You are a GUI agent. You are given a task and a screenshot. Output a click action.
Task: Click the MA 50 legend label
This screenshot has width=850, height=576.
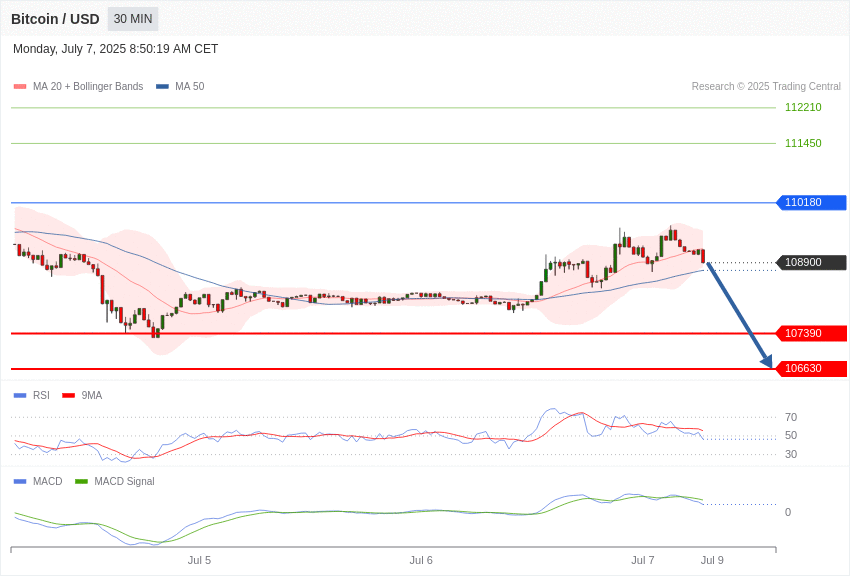(x=190, y=86)
